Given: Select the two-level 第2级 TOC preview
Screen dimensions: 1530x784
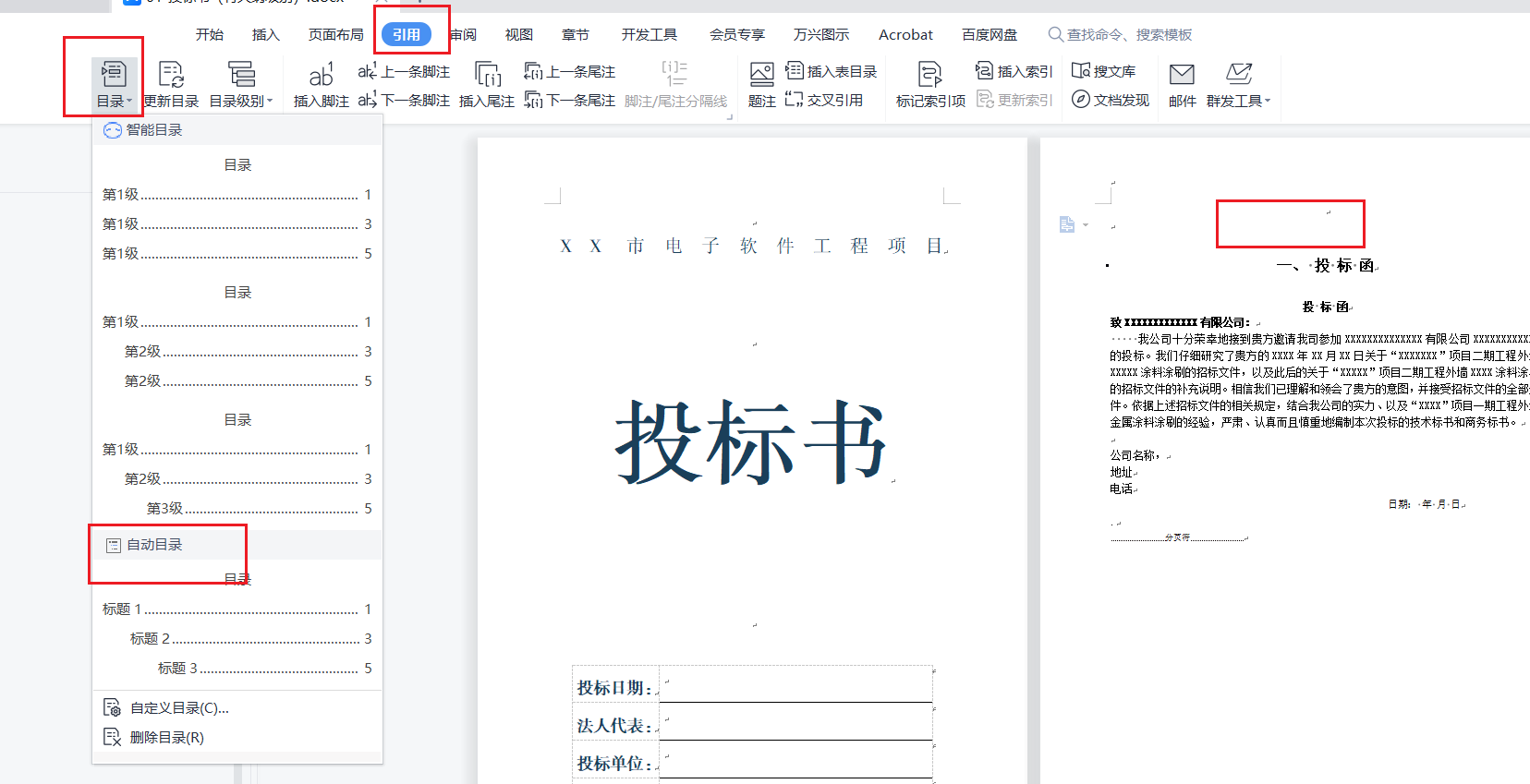Looking at the screenshot, I should [x=237, y=338].
